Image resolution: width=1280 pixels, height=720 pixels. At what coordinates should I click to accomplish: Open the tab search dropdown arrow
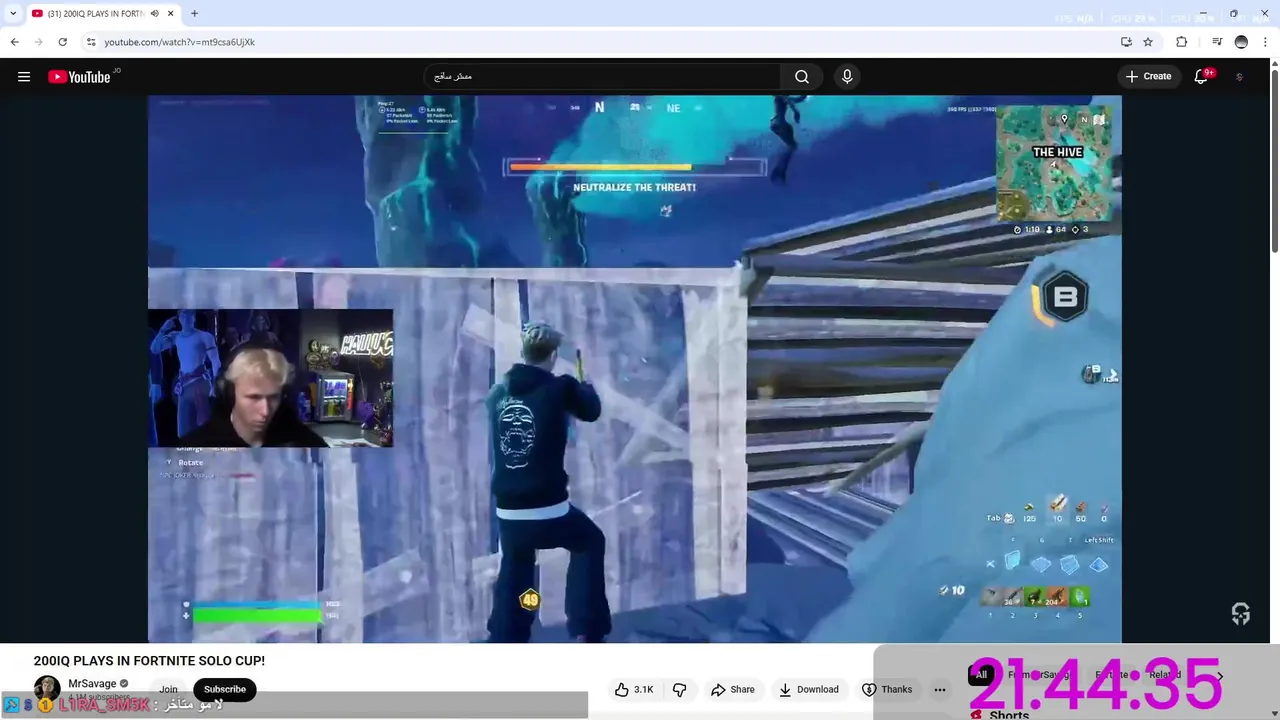pyautogui.click(x=13, y=14)
